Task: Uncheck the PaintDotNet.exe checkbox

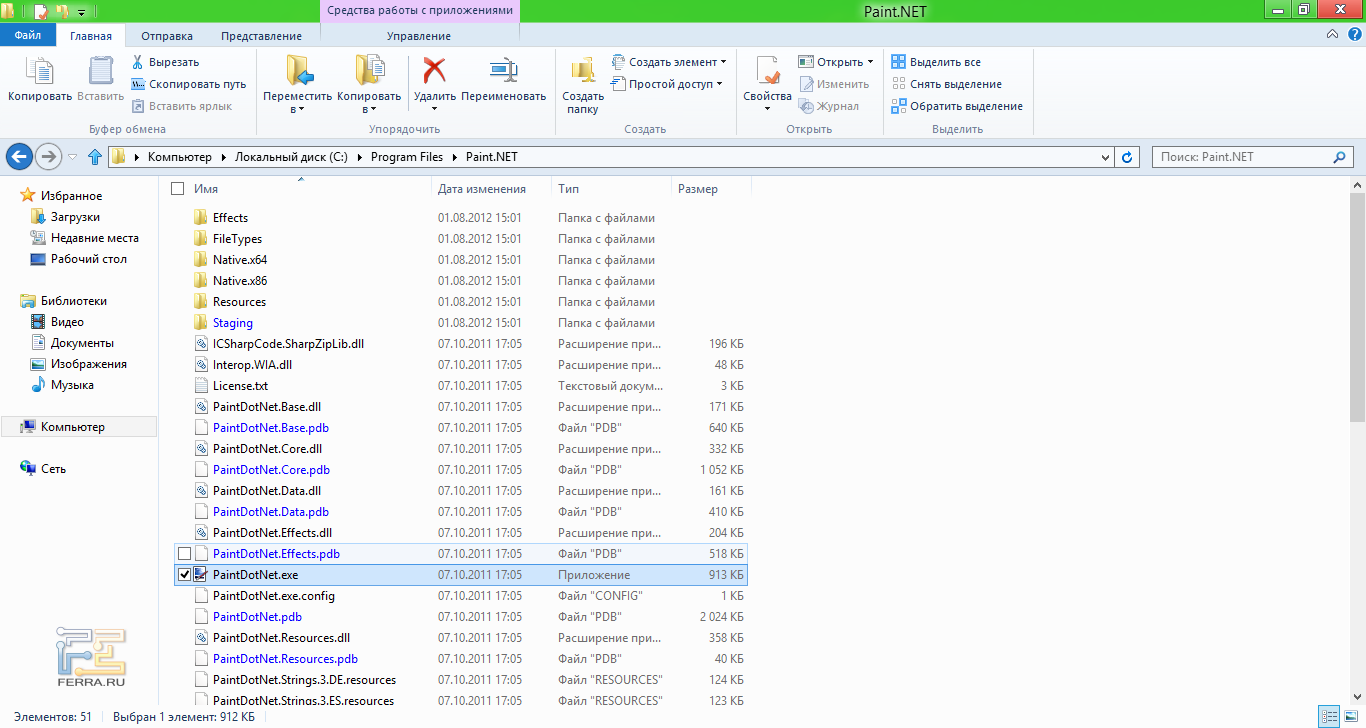Action: tap(184, 575)
